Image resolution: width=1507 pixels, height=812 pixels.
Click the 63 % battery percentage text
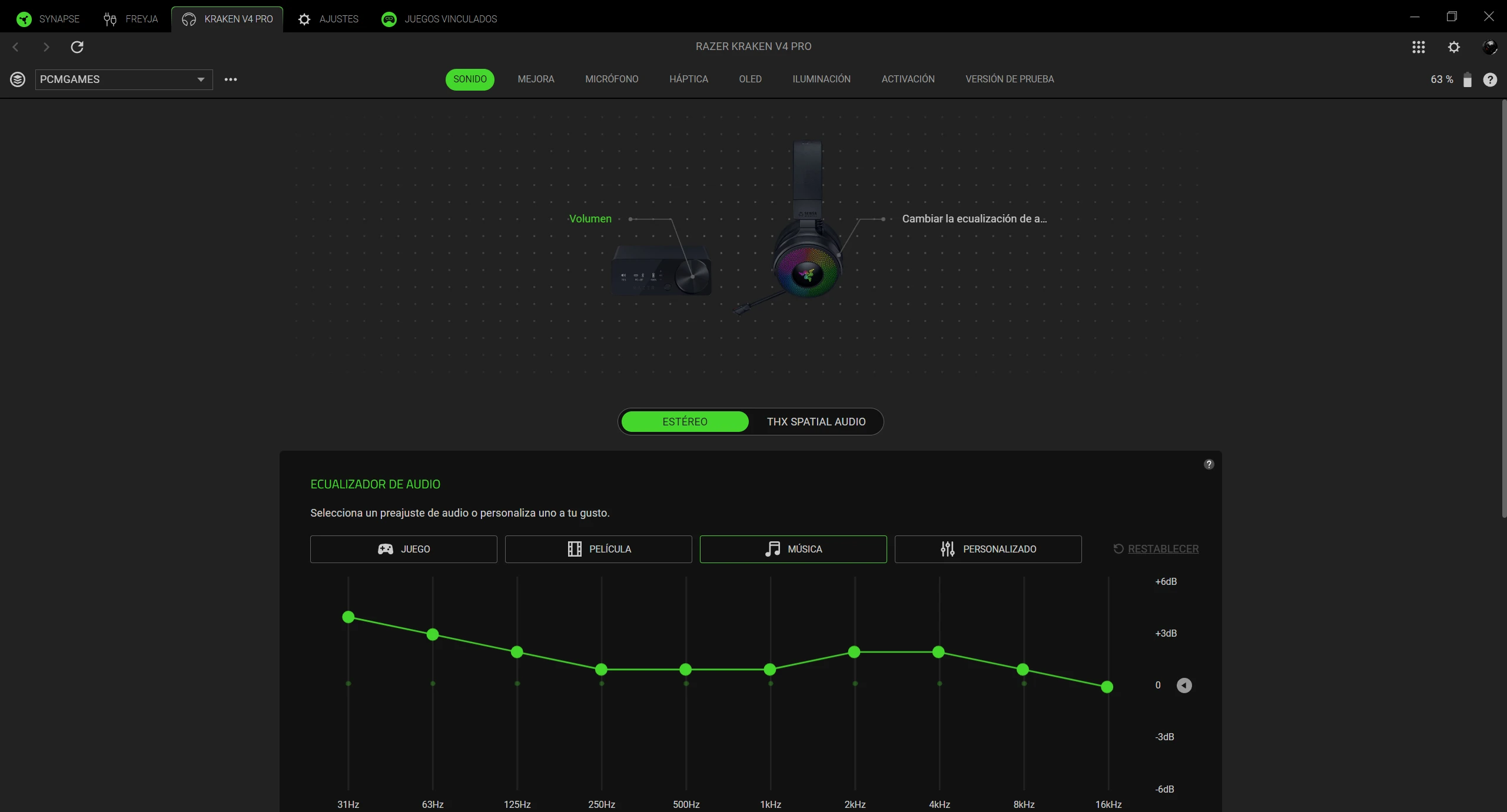pyautogui.click(x=1442, y=79)
